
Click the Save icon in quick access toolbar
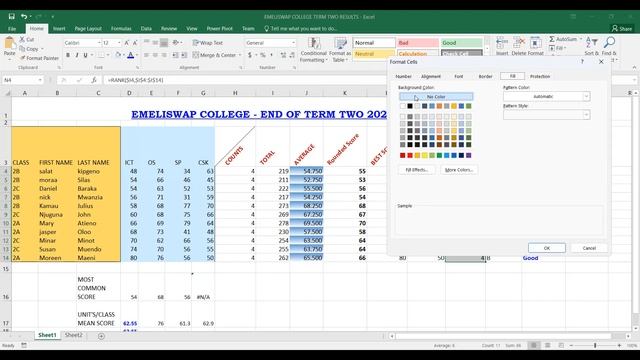(11, 16)
